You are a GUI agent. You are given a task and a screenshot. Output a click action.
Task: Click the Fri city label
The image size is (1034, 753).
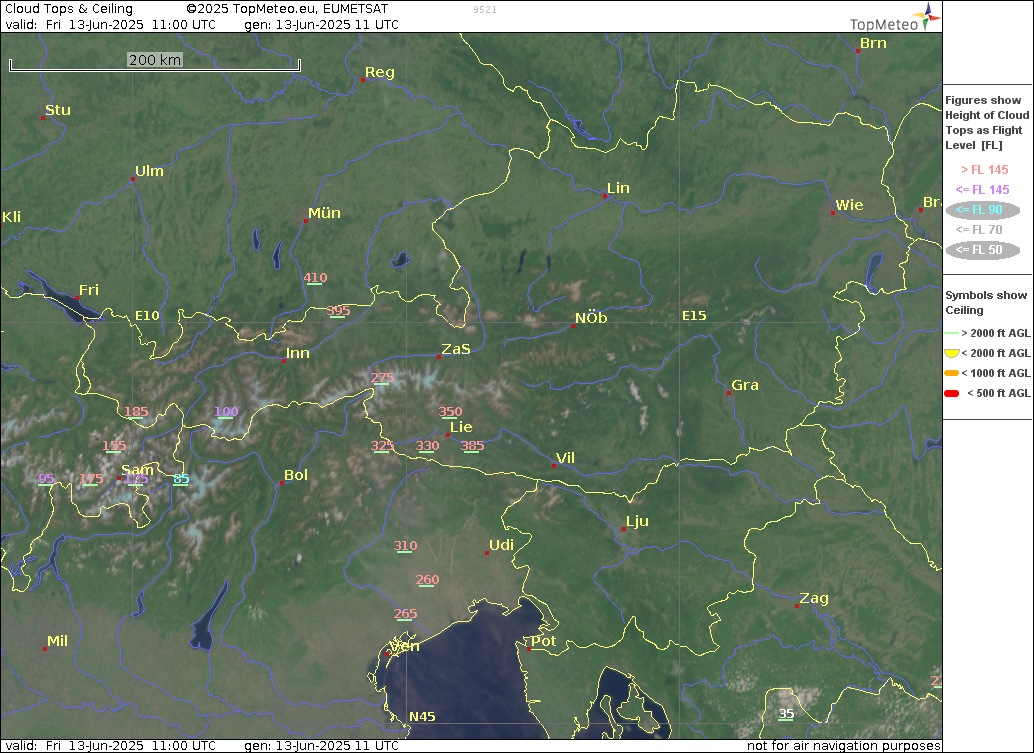click(x=88, y=290)
